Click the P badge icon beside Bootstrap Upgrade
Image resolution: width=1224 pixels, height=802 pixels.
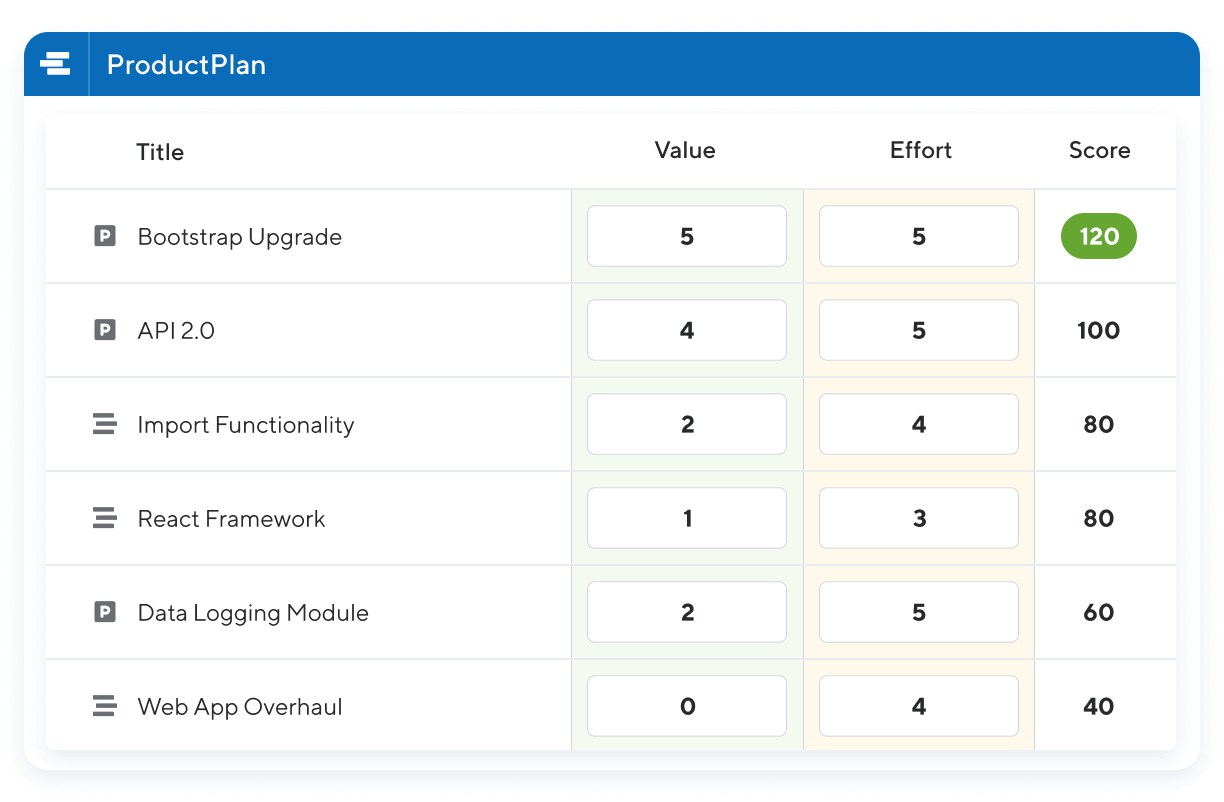click(x=105, y=236)
